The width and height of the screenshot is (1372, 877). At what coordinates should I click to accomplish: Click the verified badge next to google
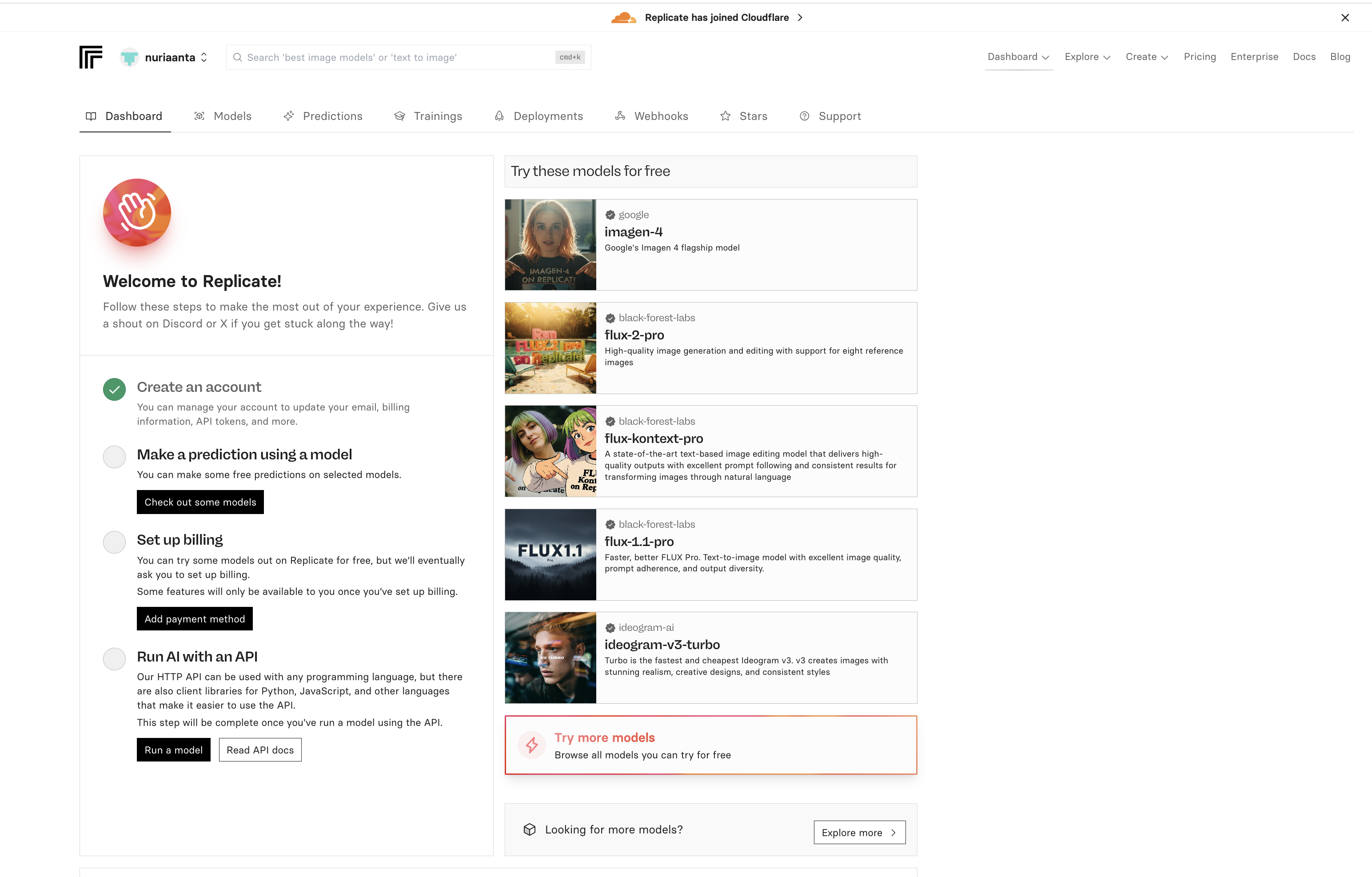[610, 215]
